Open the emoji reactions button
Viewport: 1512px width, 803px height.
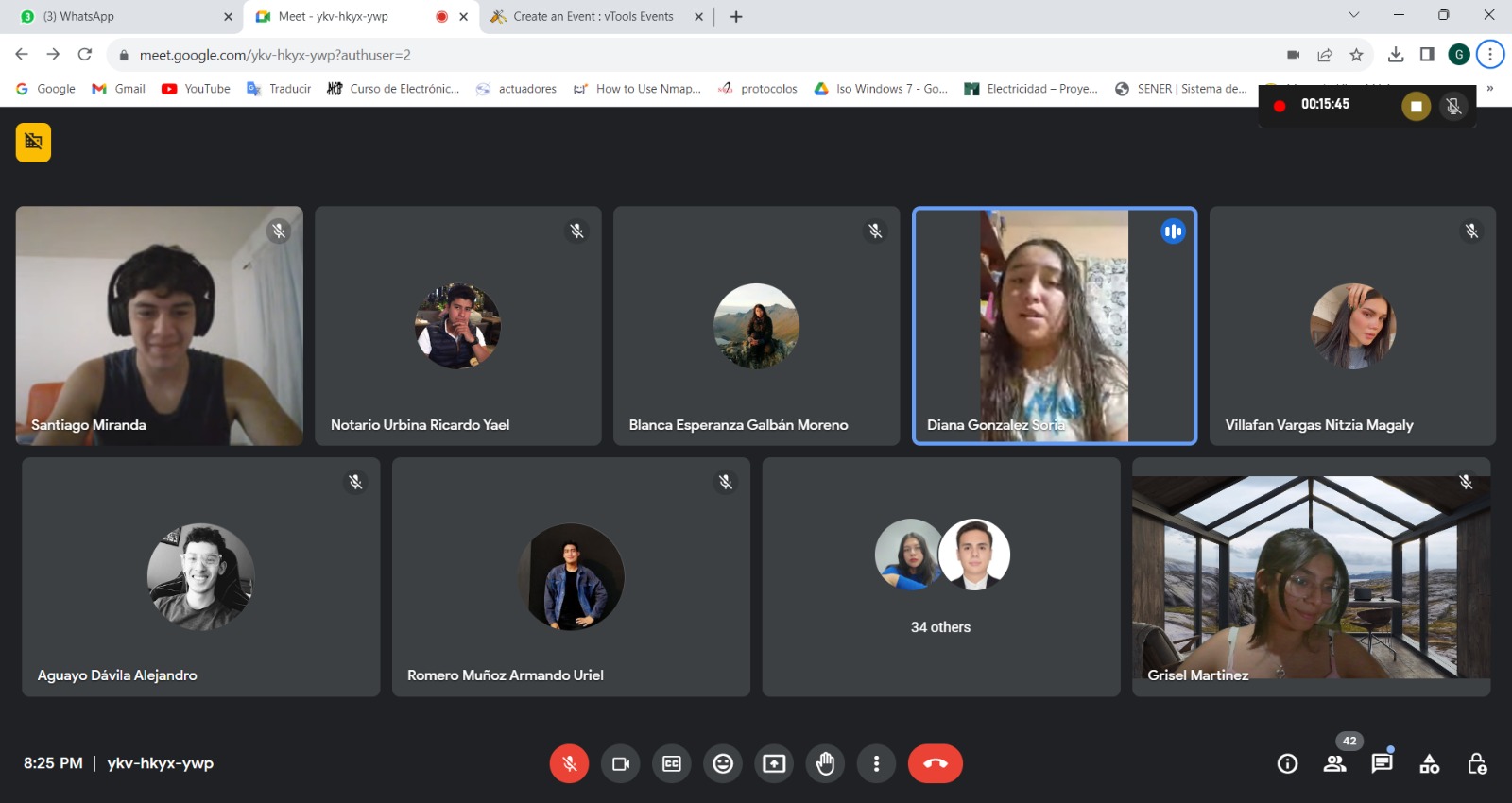(x=723, y=763)
